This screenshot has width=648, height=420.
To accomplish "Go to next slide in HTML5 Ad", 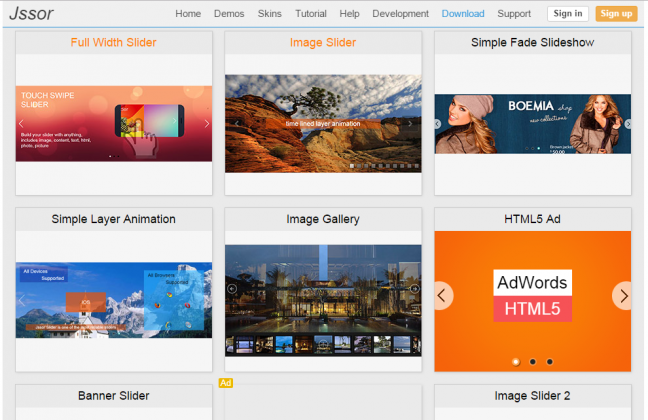I will tap(621, 296).
